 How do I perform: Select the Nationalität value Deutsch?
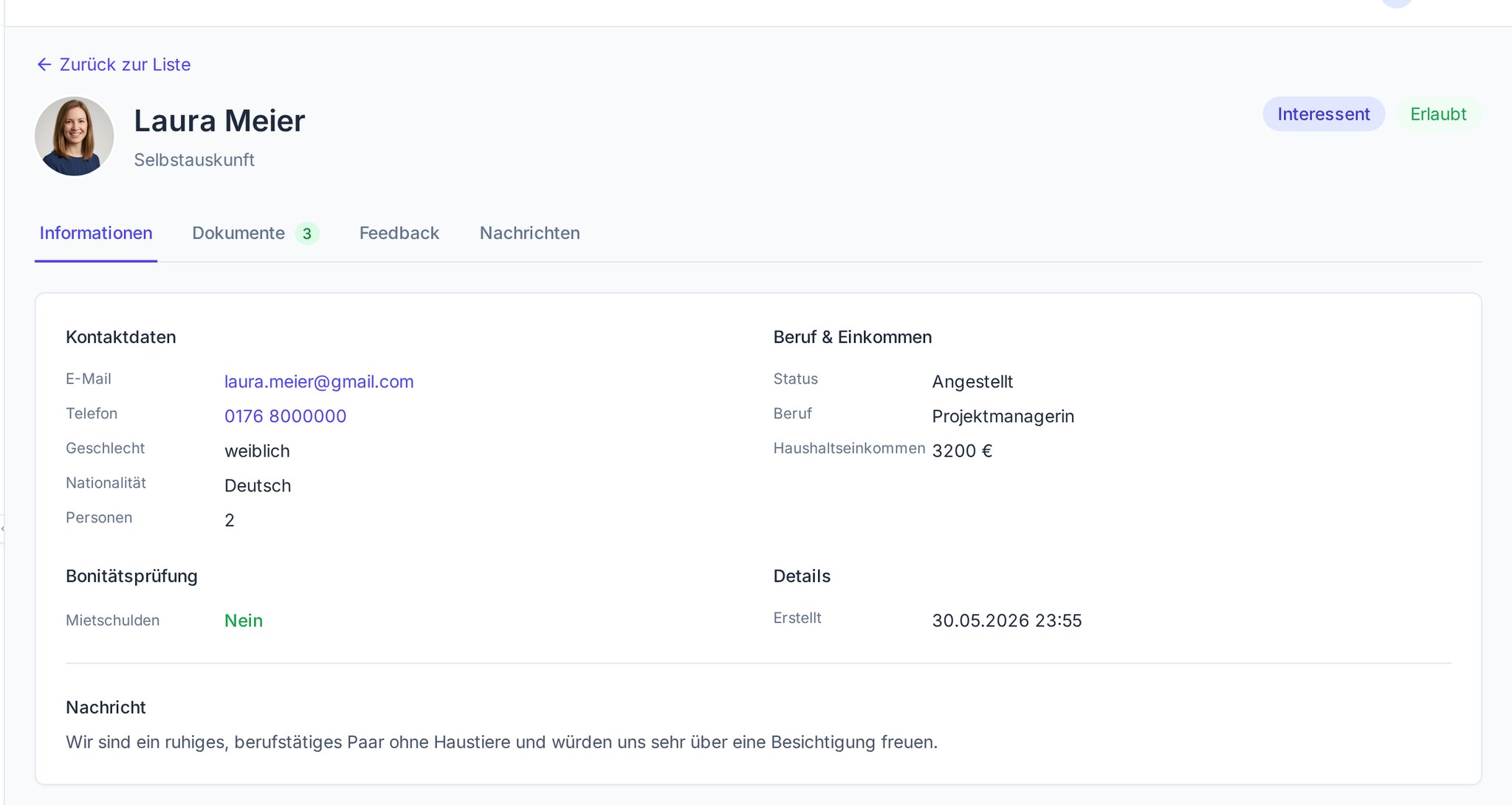(x=258, y=486)
